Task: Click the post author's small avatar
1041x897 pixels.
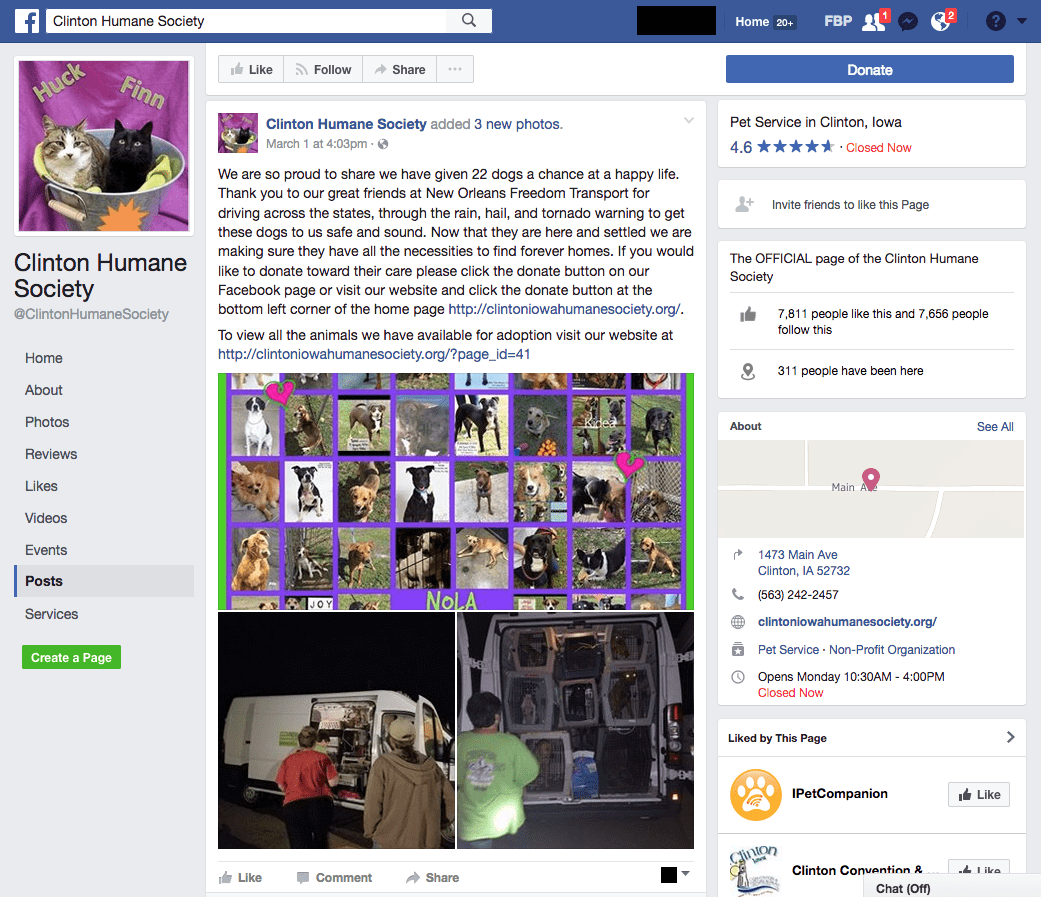Action: coord(238,133)
